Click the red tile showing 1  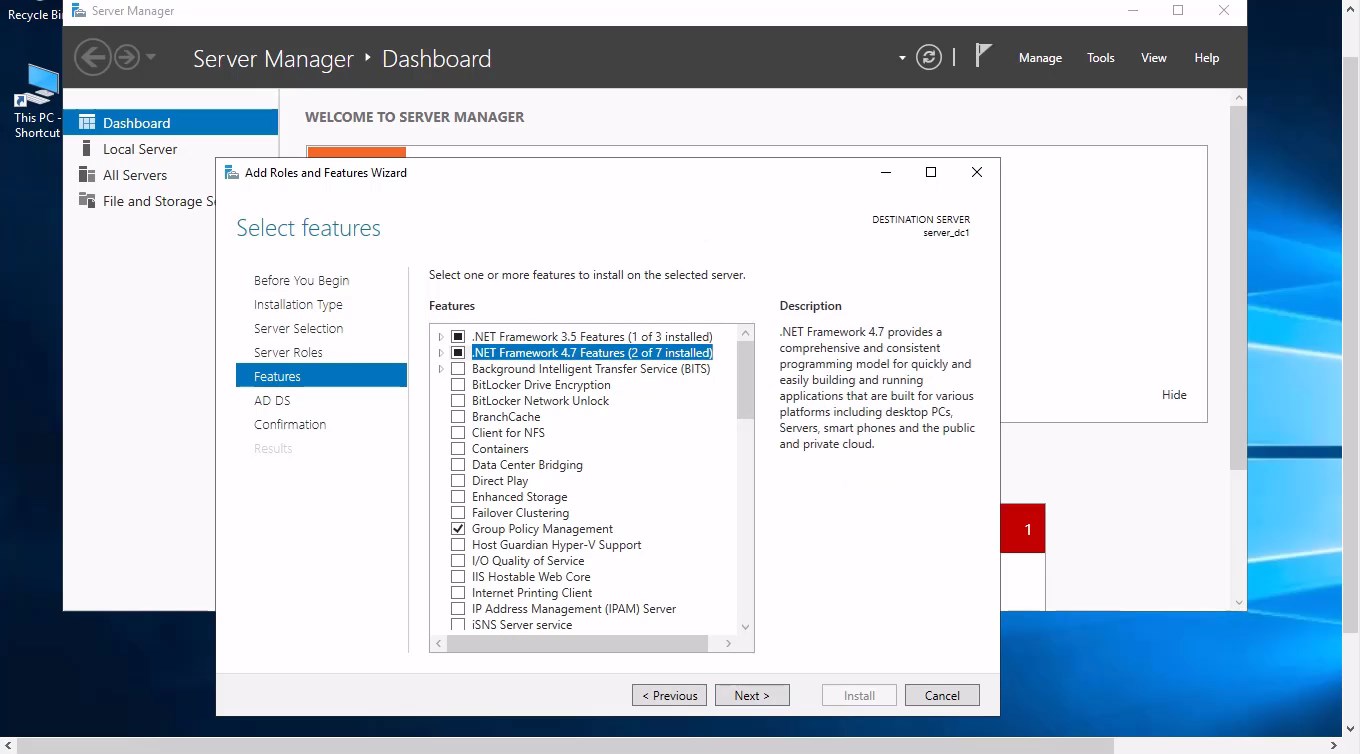1023,529
